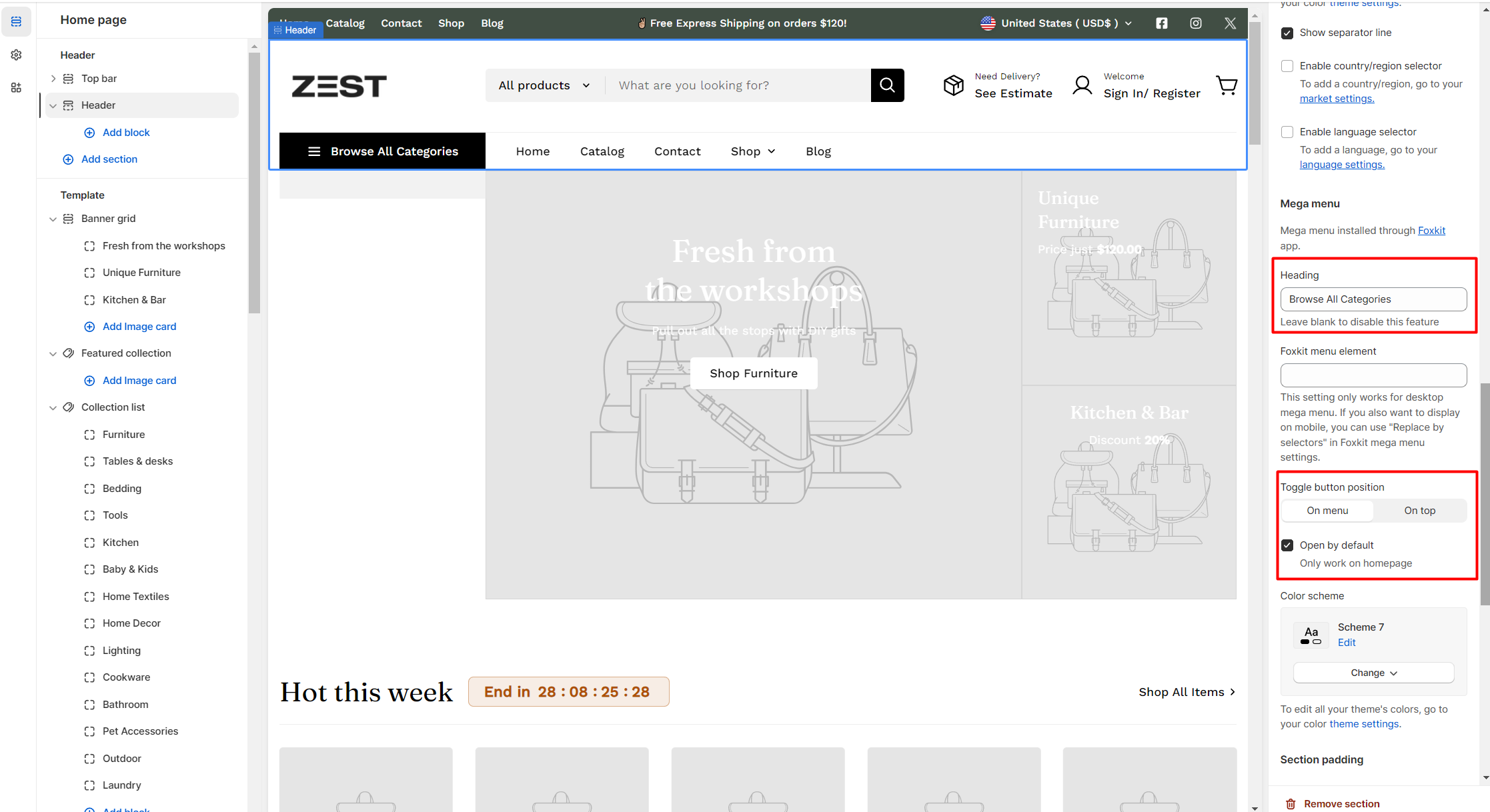Open the Change color scheme dropdown
Image resolution: width=1490 pixels, height=812 pixels.
point(1373,673)
